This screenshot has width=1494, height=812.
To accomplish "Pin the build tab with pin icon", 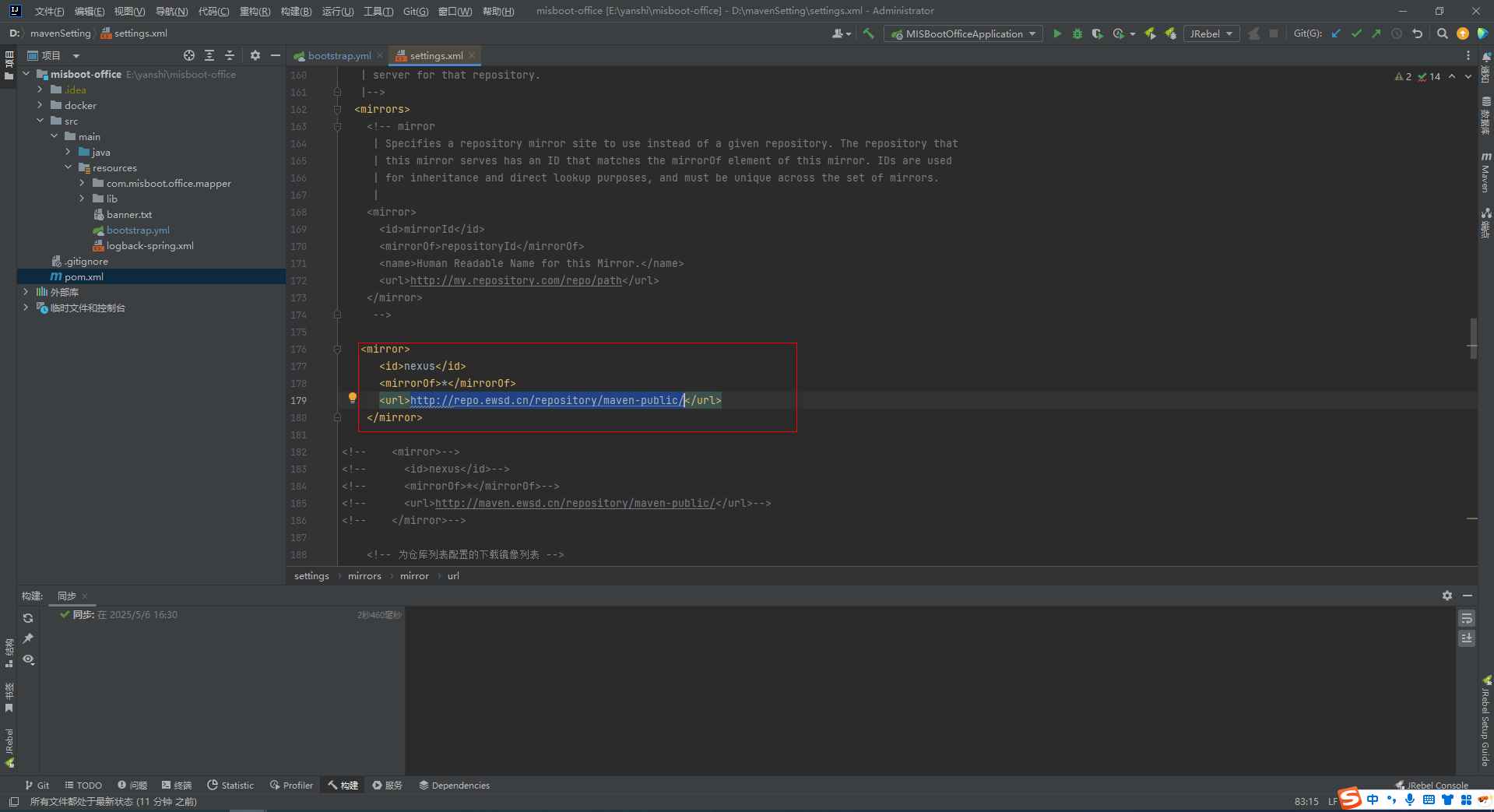I will 28,638.
